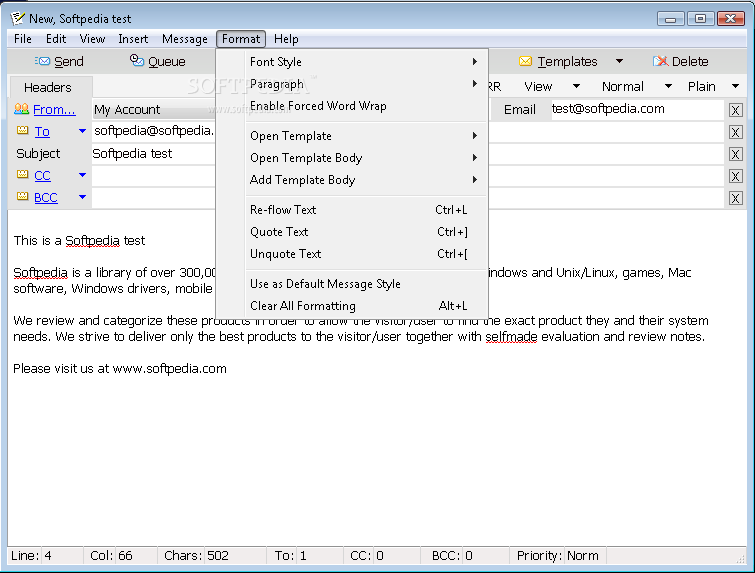Remove the From row with its X box
Screen dimensions: 755x573
coord(735,110)
